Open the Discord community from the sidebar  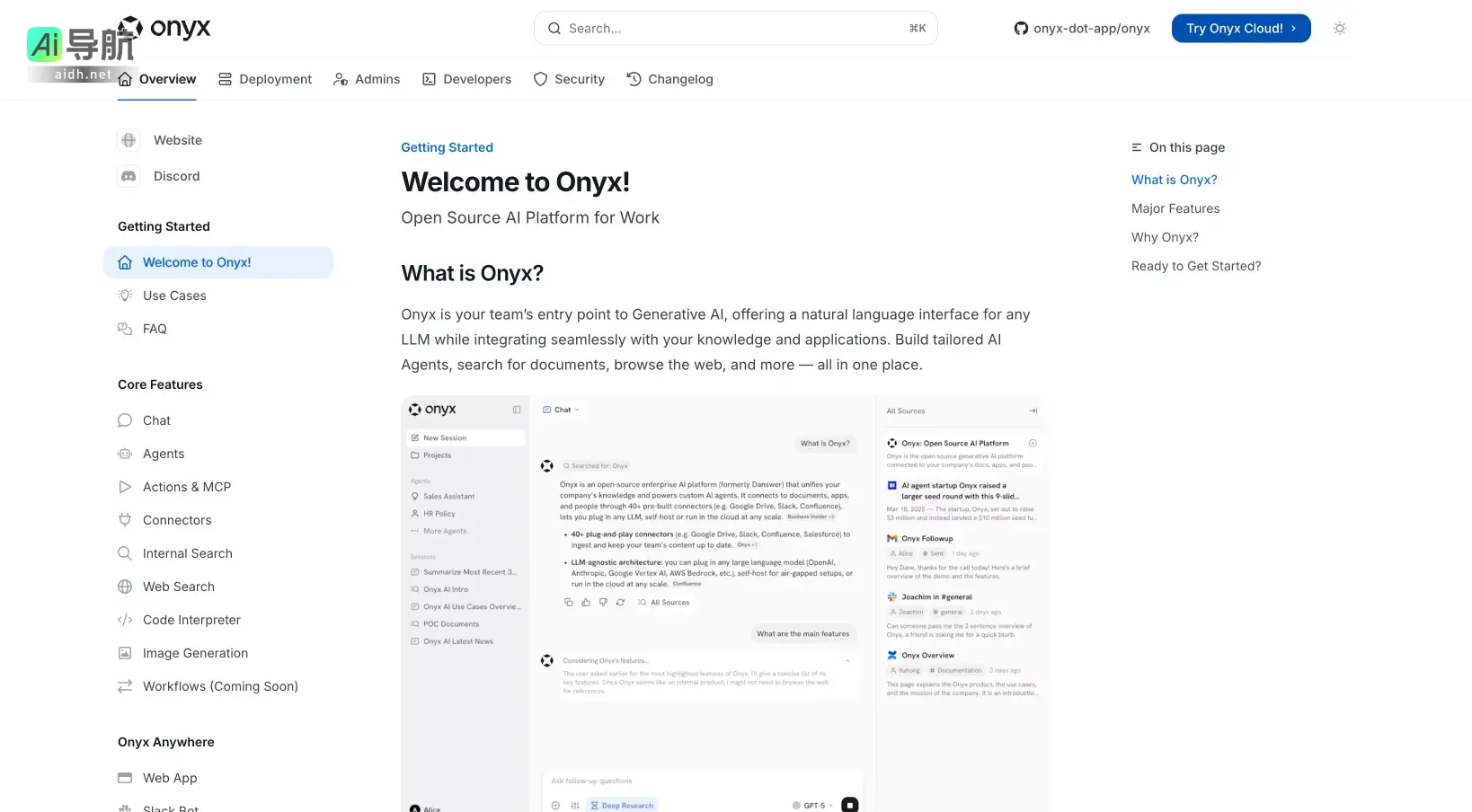pyautogui.click(x=176, y=176)
